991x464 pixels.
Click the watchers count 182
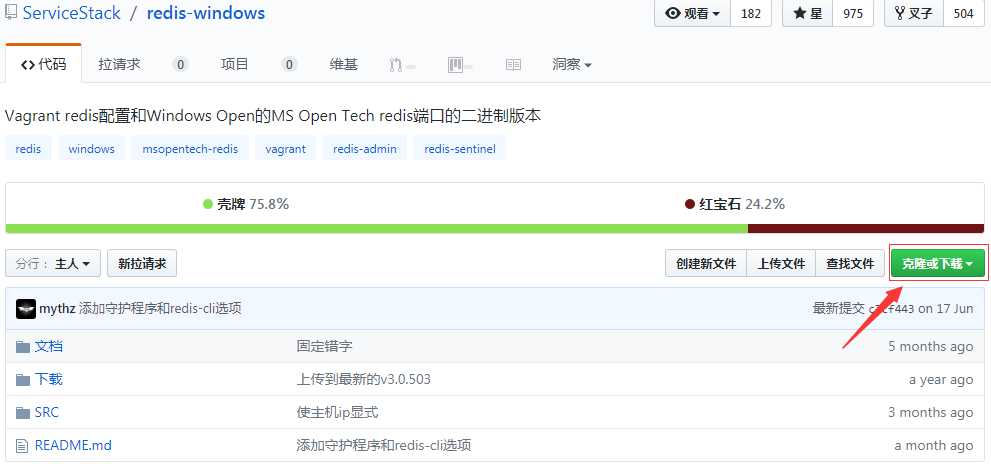(751, 13)
